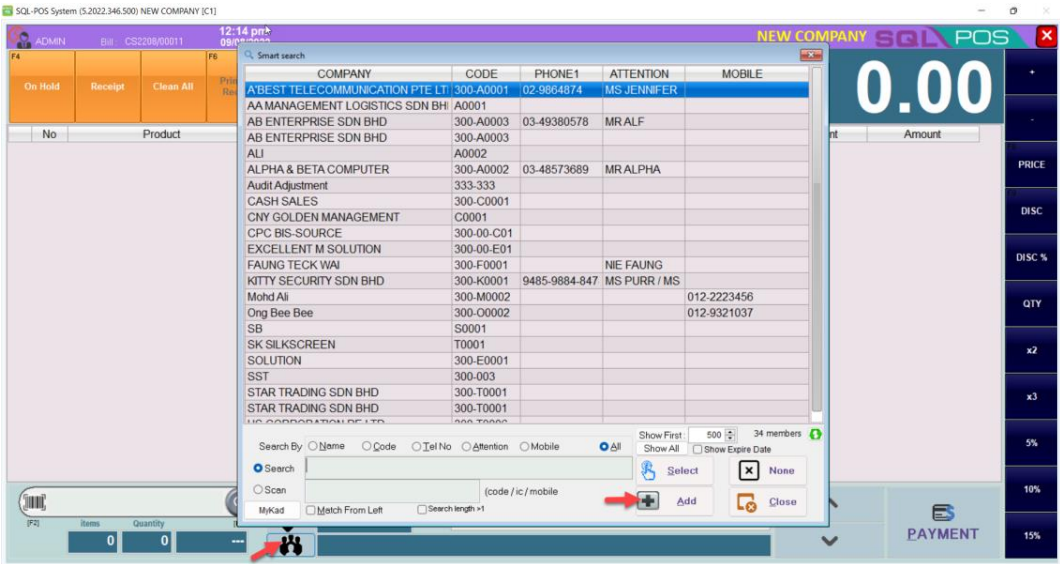Screen dimensions: 1060x564
Task: Adjust the Show First spinner arrows
Action: click(730, 435)
